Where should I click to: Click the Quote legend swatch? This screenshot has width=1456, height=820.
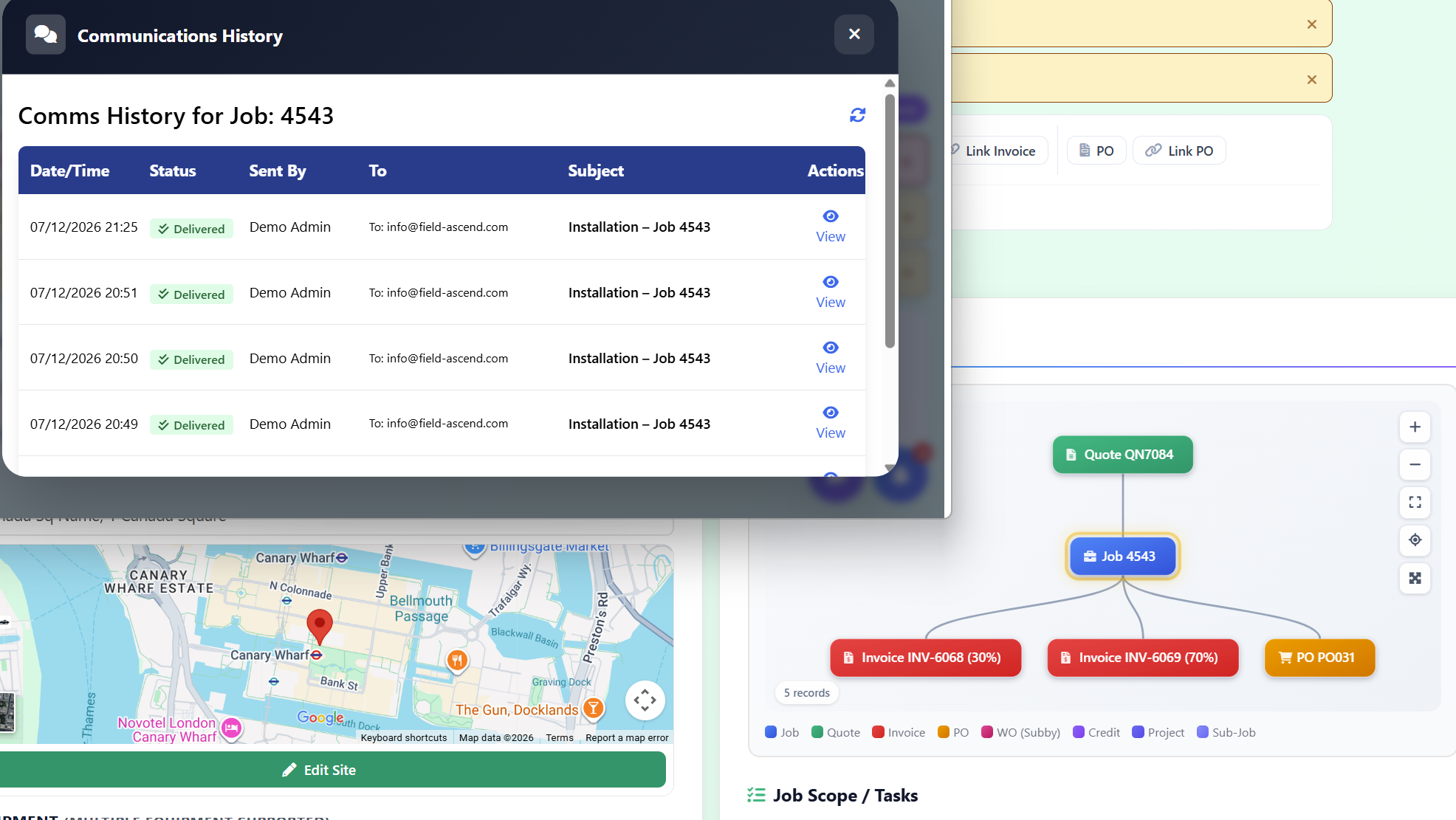click(817, 732)
